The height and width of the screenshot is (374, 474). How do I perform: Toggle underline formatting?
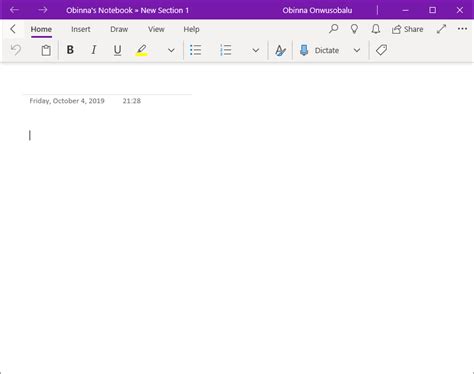click(117, 50)
